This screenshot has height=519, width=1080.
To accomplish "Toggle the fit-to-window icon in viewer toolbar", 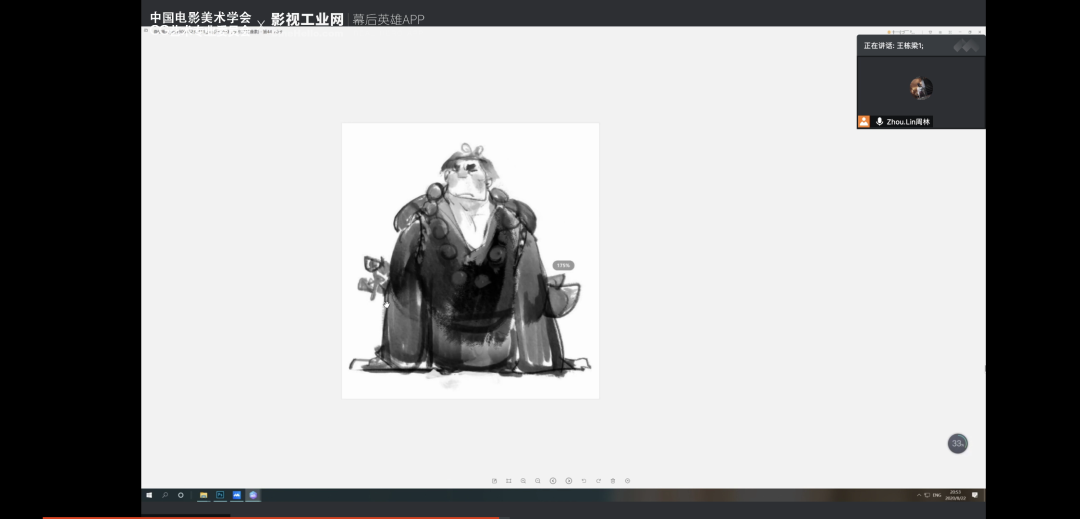I will pyautogui.click(x=508, y=480).
